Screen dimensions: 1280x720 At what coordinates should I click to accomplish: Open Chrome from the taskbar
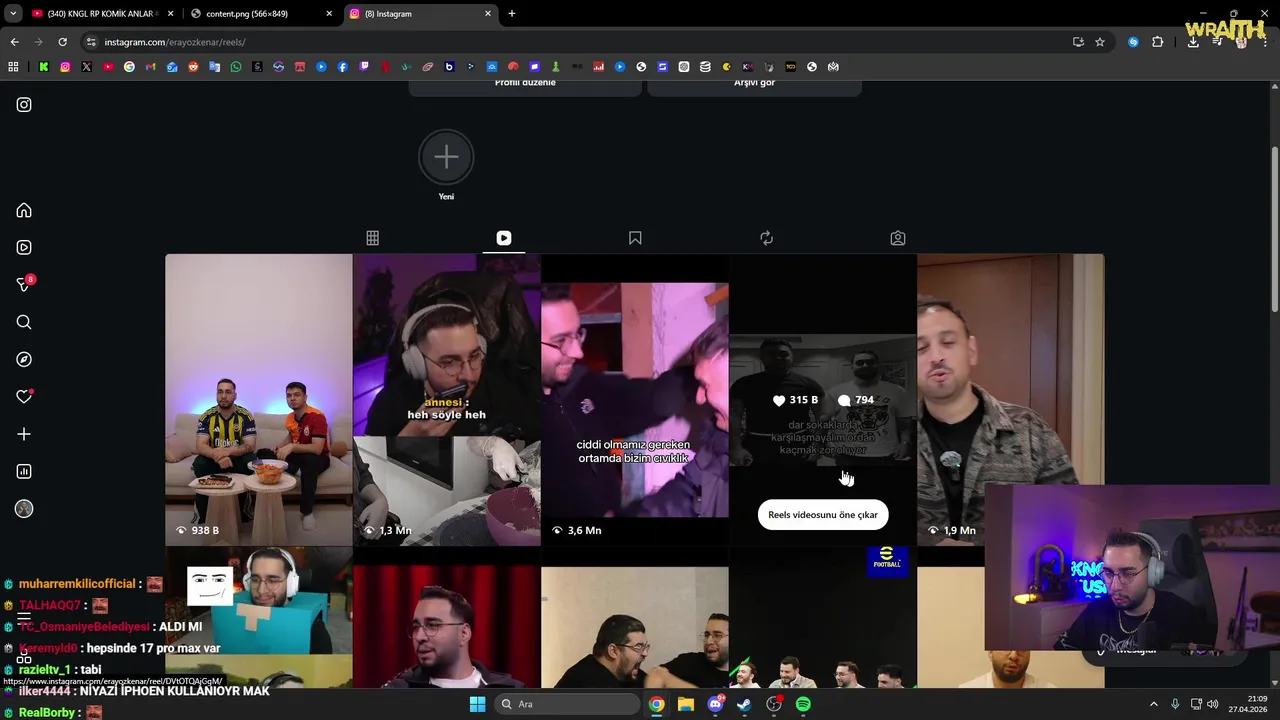coord(656,704)
